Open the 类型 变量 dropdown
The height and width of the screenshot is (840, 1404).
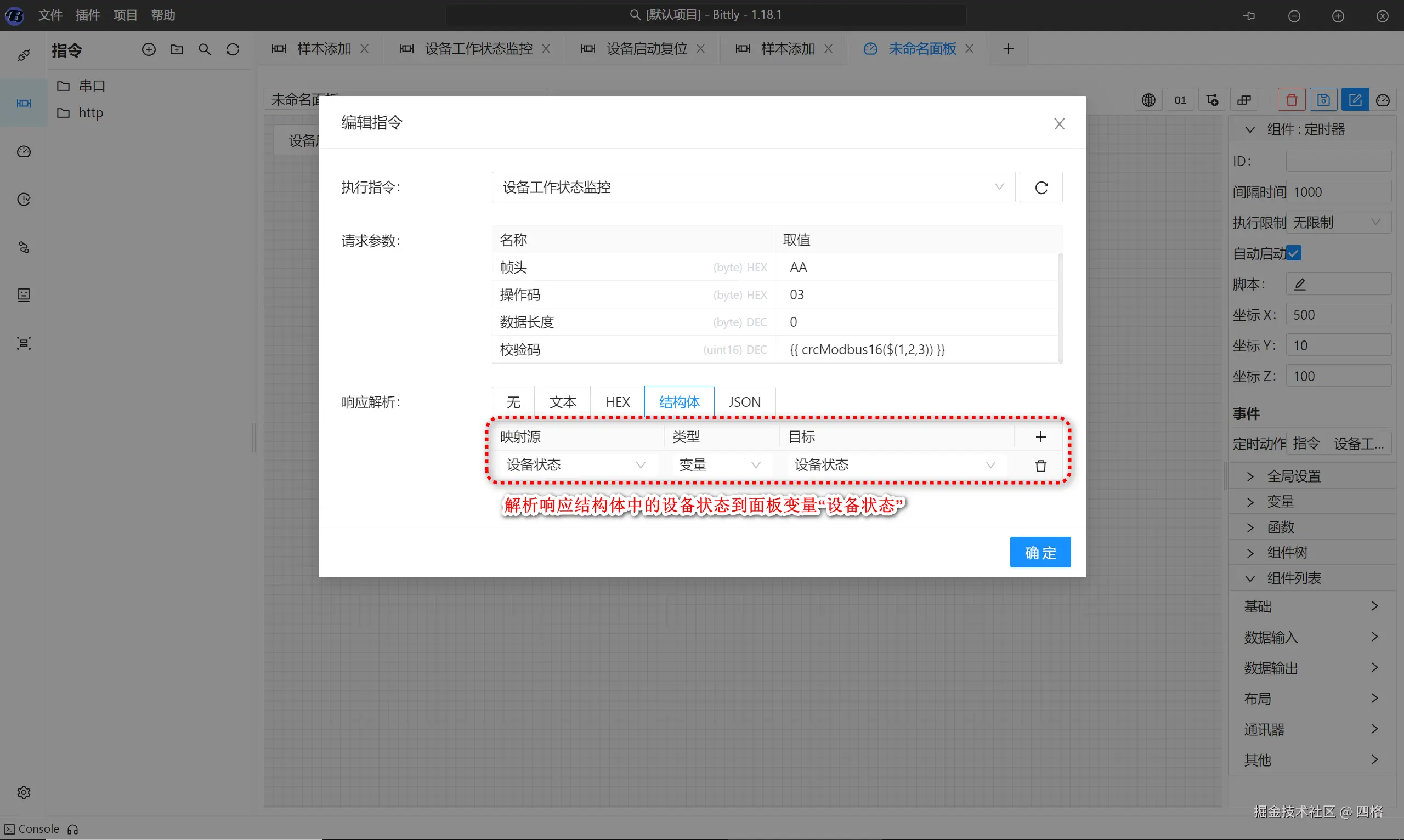click(719, 465)
